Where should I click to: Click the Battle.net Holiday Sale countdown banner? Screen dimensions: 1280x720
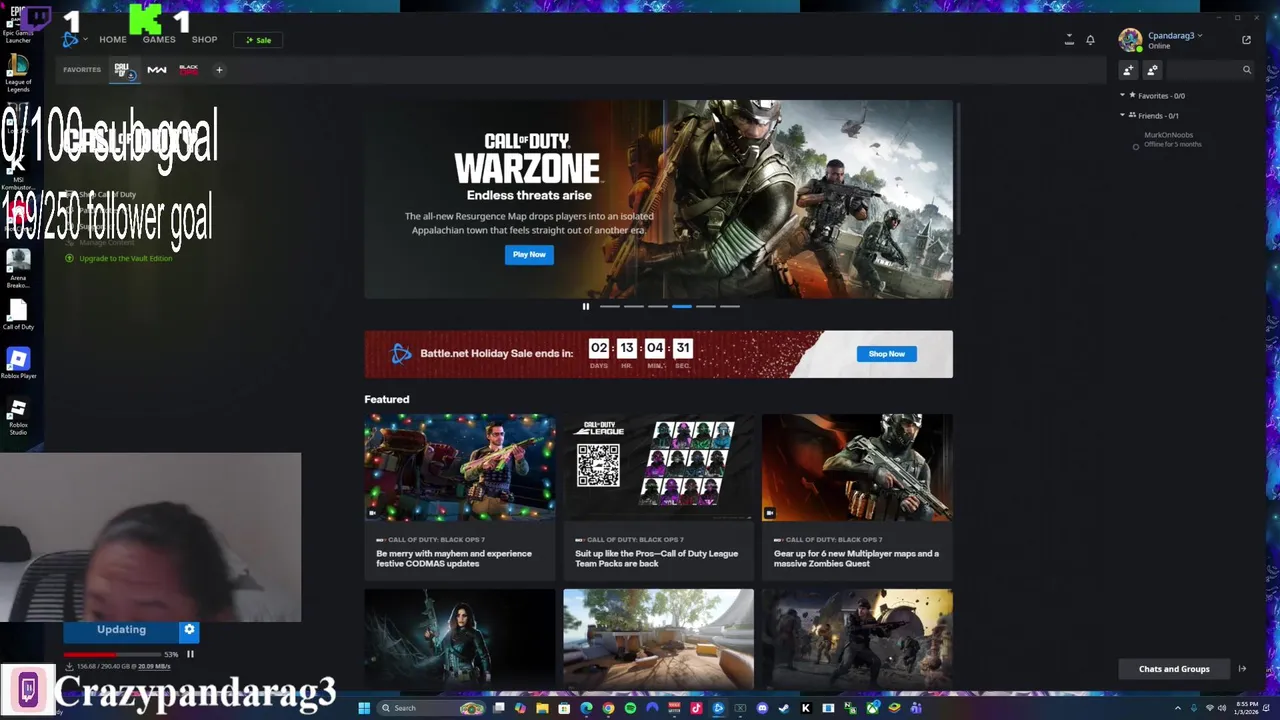tap(658, 354)
